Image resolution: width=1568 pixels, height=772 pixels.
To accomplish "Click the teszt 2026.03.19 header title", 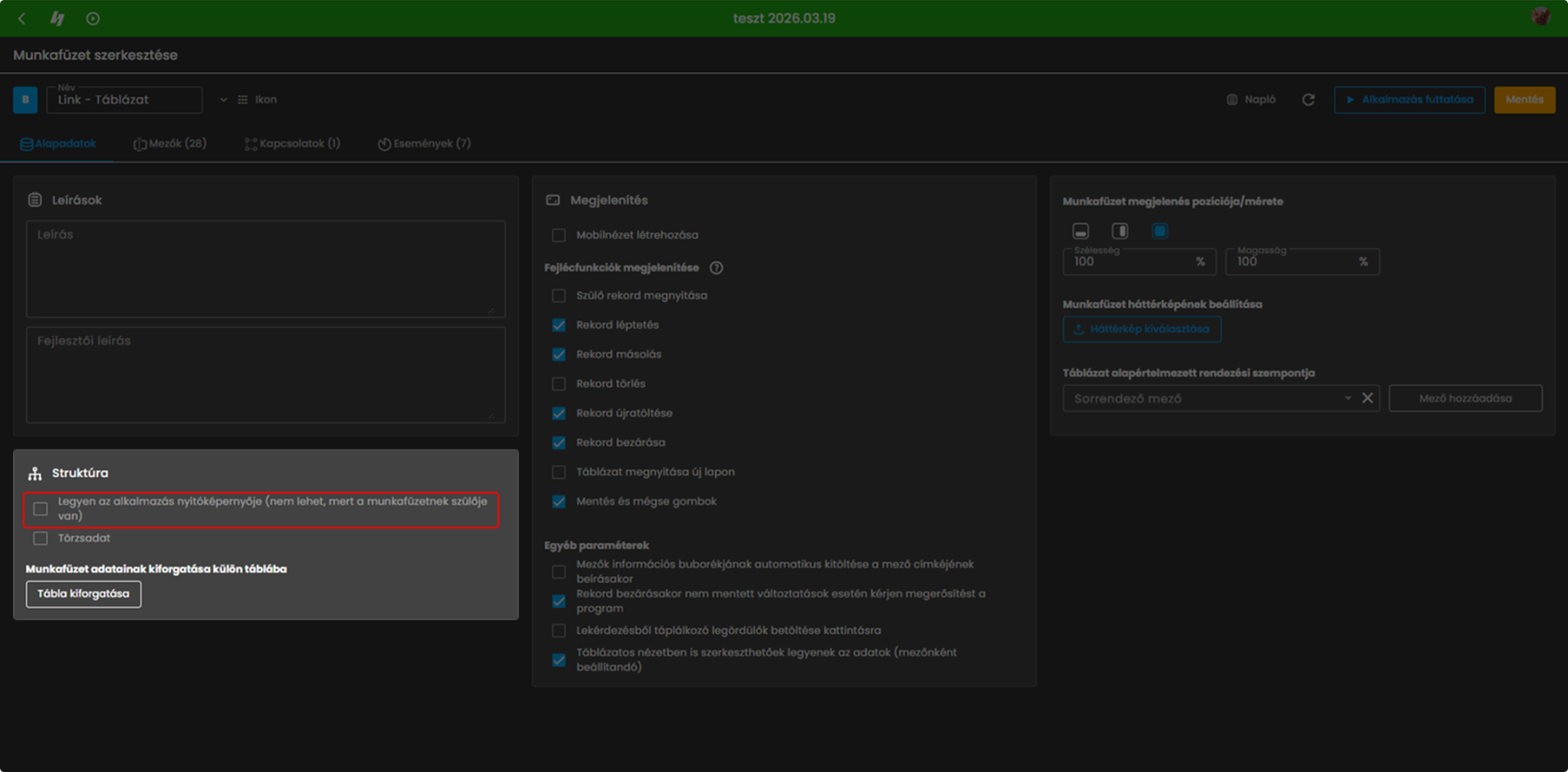I will (784, 18).
